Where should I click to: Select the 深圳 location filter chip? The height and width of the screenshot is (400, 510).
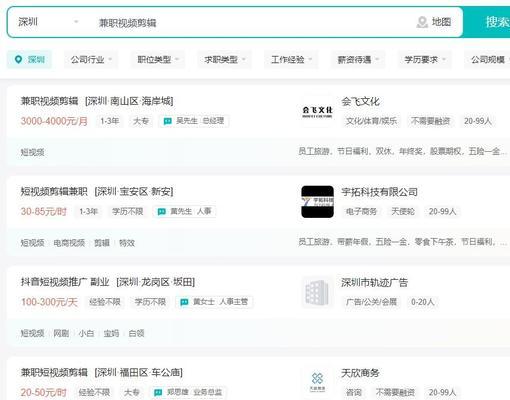[29, 60]
